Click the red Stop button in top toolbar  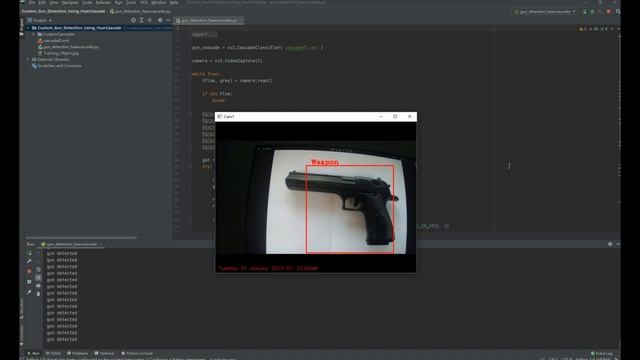click(x=609, y=12)
